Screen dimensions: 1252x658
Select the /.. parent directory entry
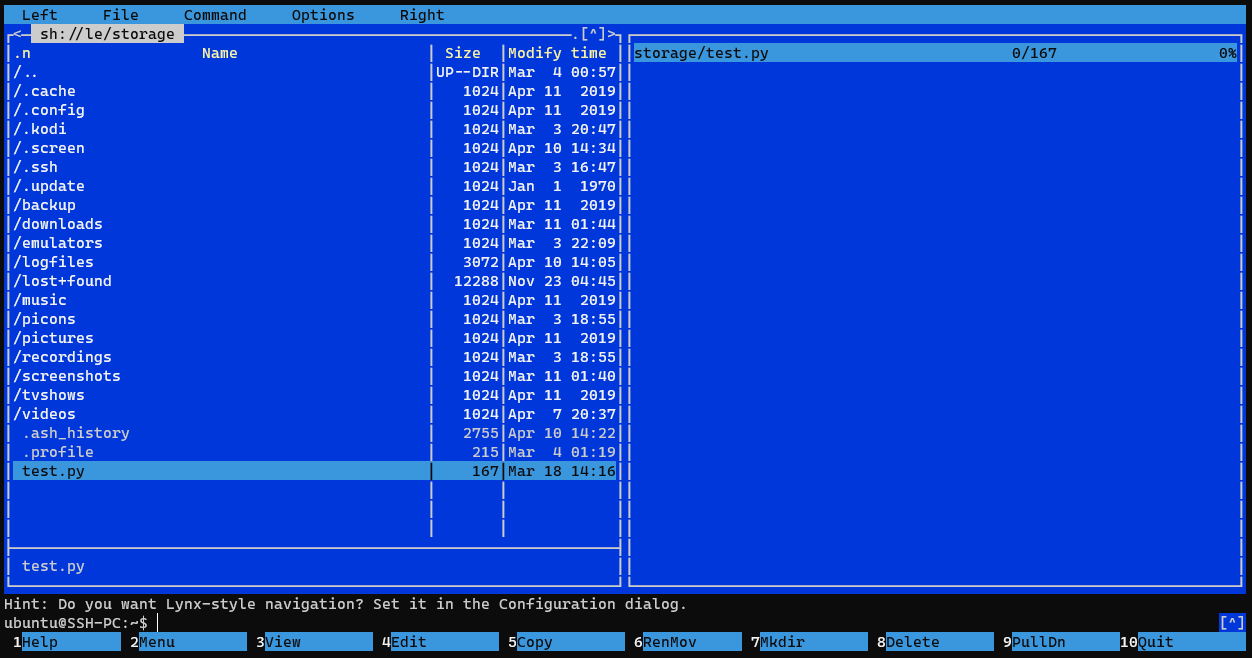coord(220,72)
